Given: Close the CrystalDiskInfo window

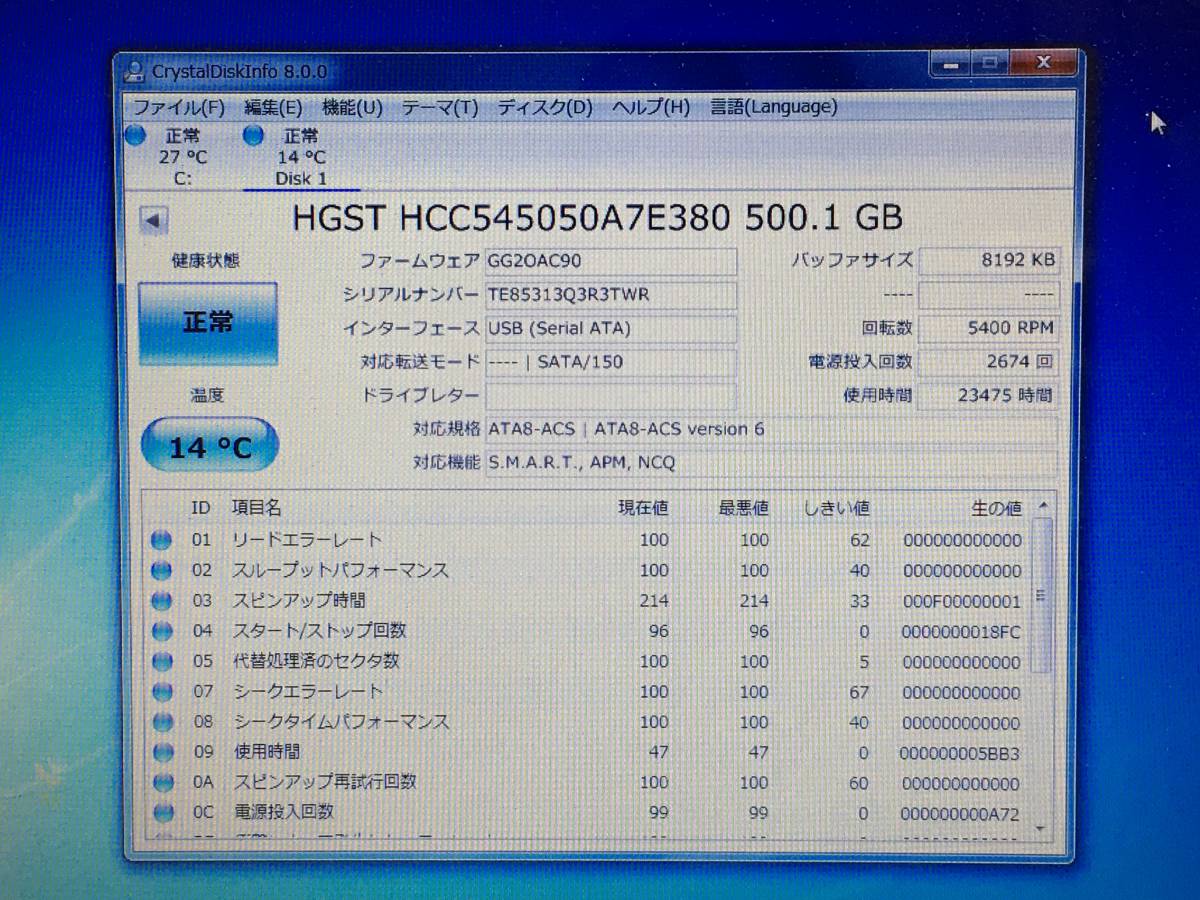Looking at the screenshot, I should [x=1043, y=64].
